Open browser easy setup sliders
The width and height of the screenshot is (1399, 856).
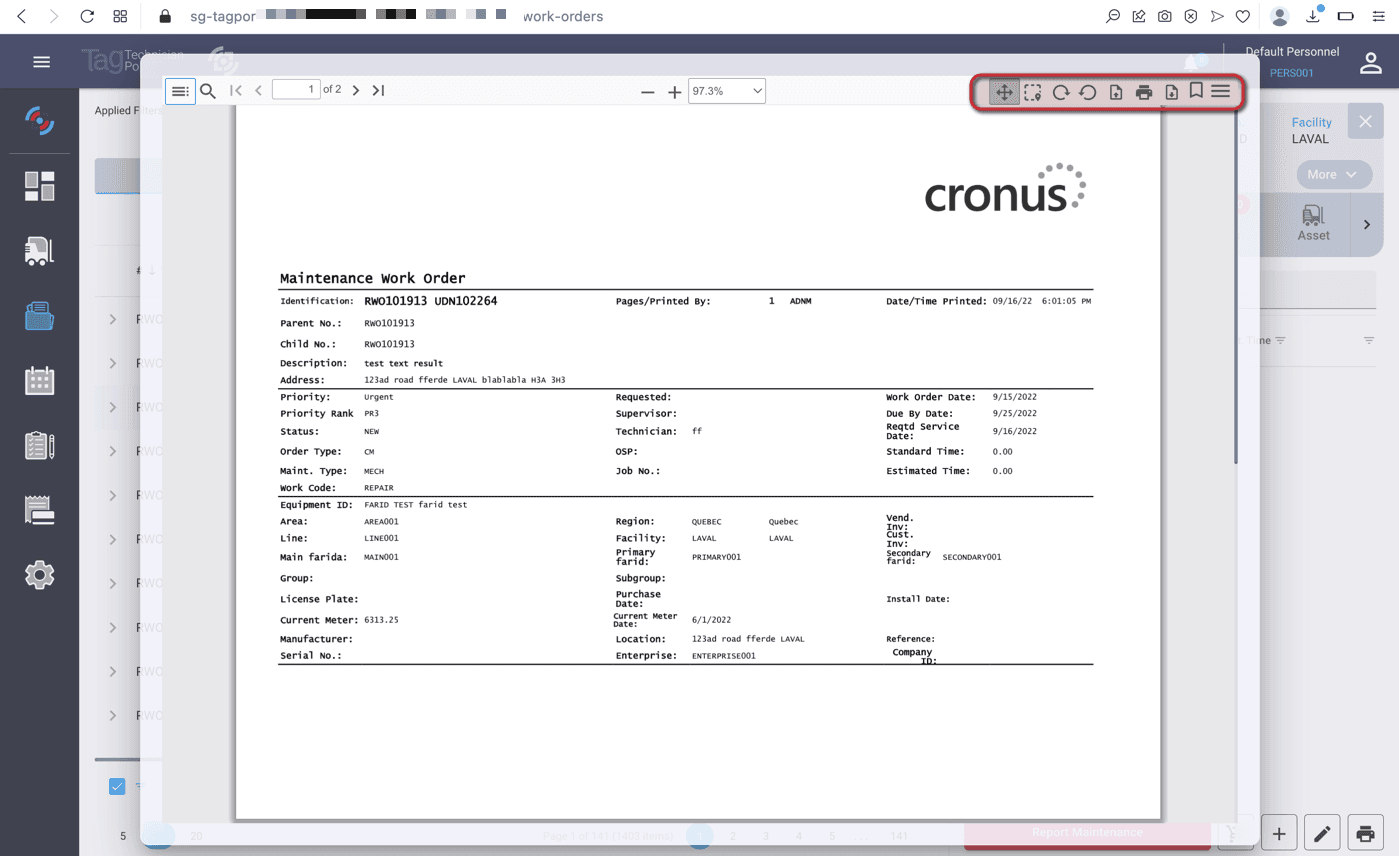[1379, 16]
